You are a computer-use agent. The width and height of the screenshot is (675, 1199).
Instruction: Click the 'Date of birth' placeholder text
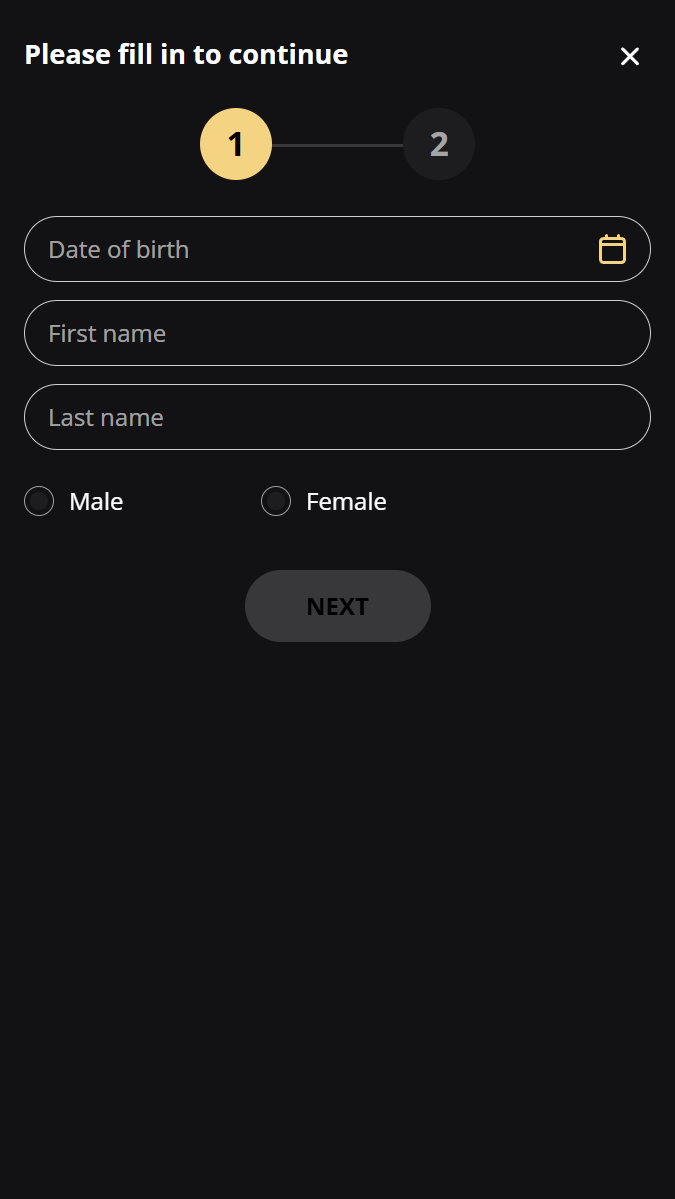pos(118,250)
